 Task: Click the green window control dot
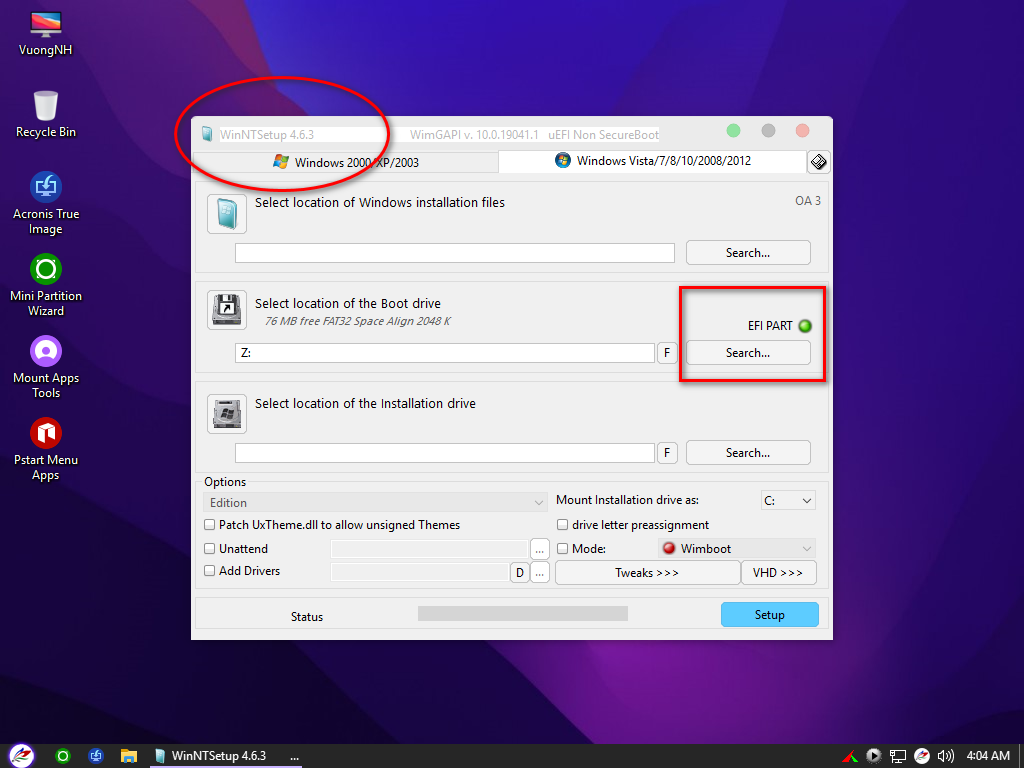pos(733,131)
